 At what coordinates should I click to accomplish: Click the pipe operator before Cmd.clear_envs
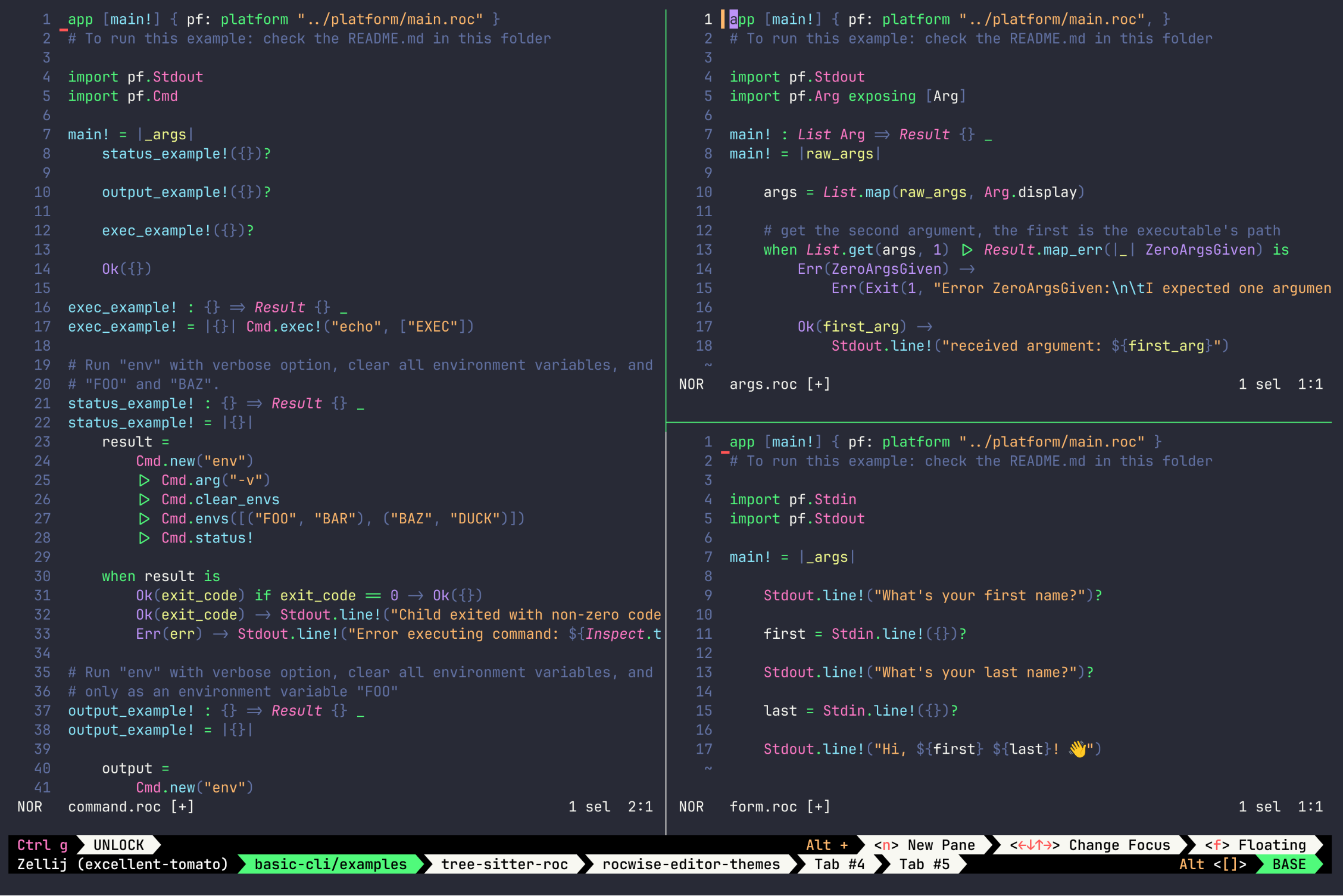click(x=144, y=499)
